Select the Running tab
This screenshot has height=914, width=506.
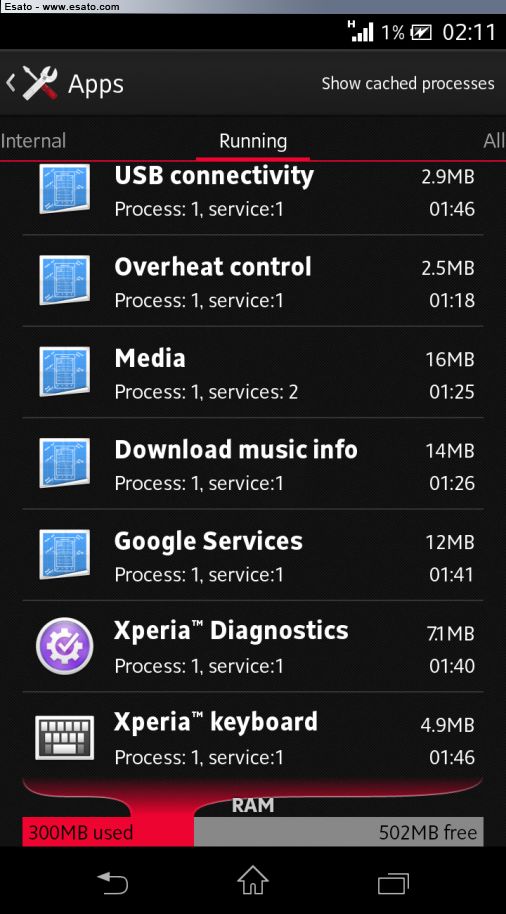click(x=253, y=141)
